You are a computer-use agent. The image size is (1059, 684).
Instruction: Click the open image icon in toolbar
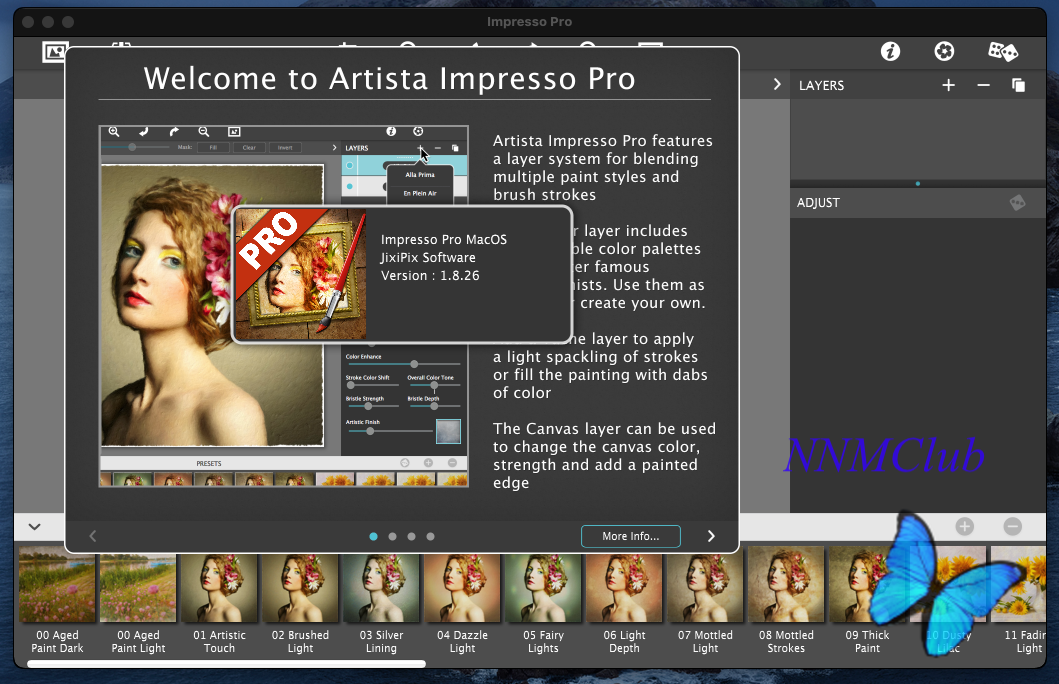click(54, 52)
